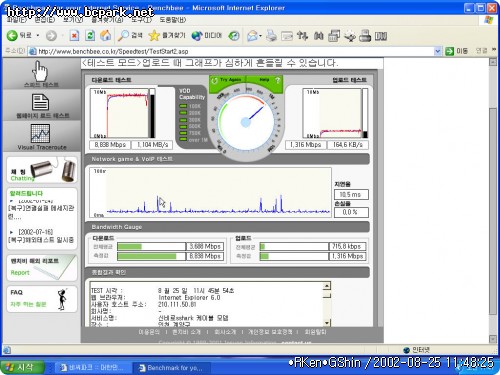Open the Mail icon dropdown arrow
The width and height of the screenshot is (500, 375).
[260, 36]
